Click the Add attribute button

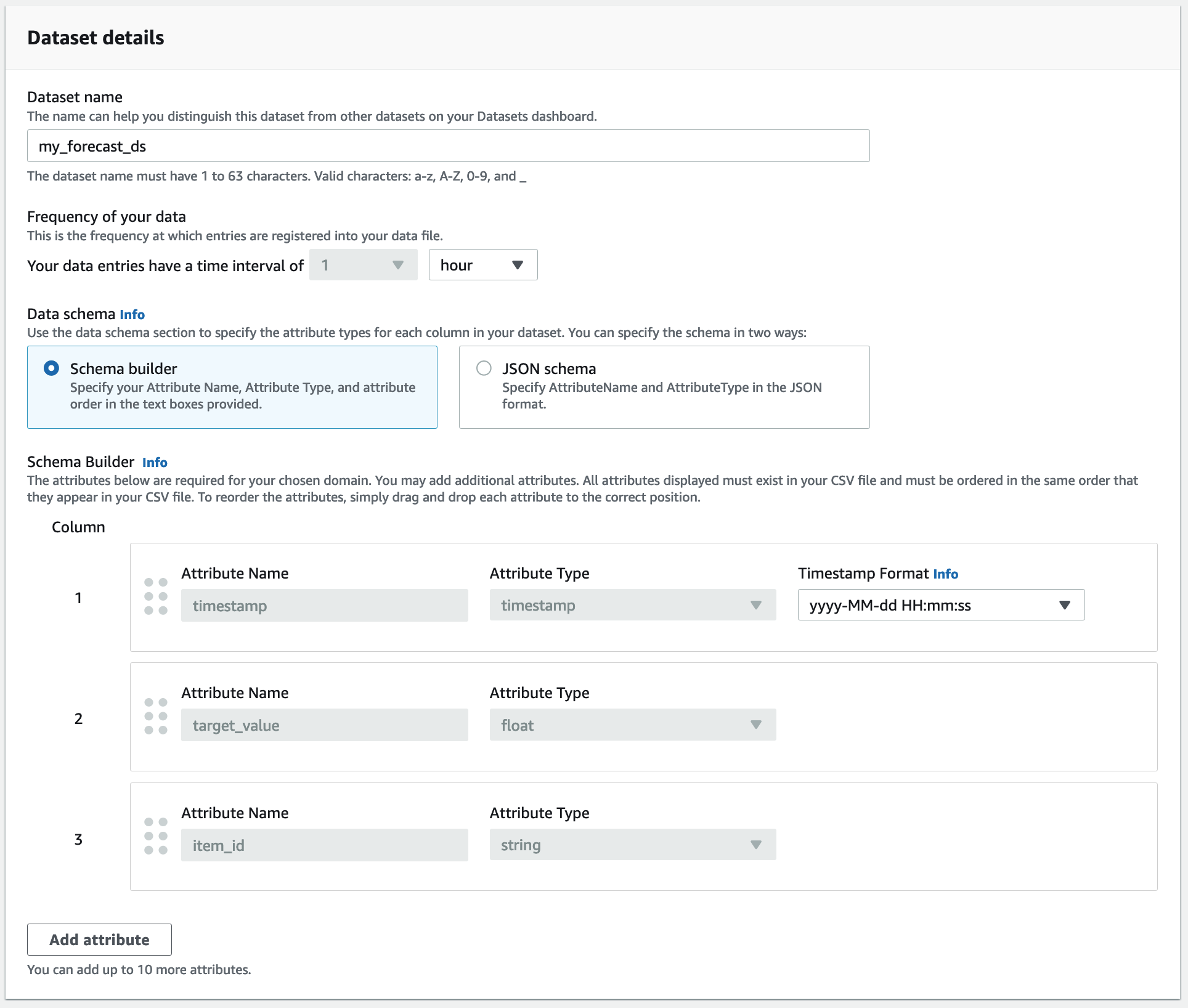coord(99,940)
